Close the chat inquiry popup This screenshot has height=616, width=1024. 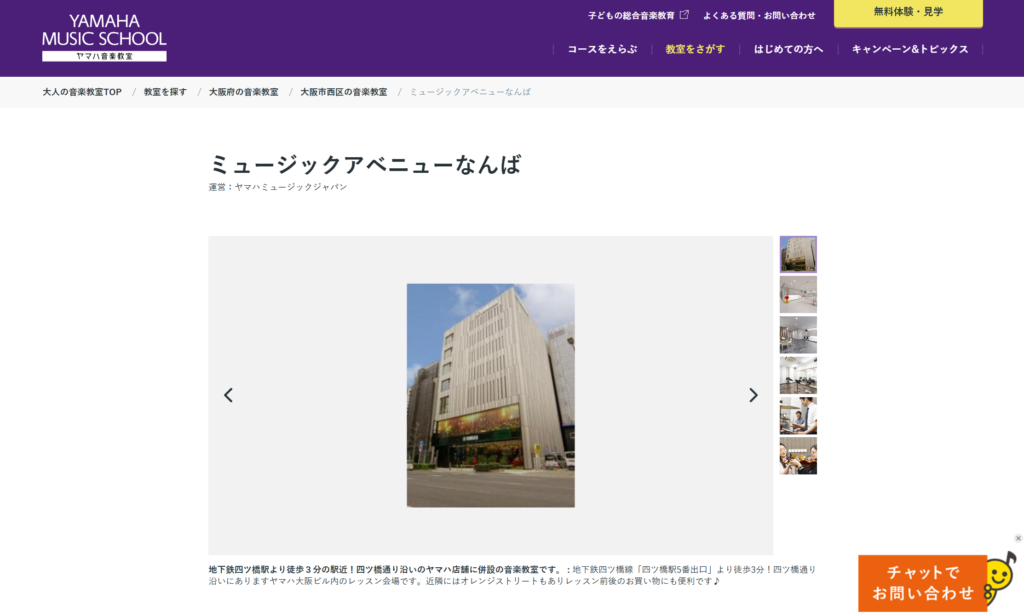pos(1018,538)
